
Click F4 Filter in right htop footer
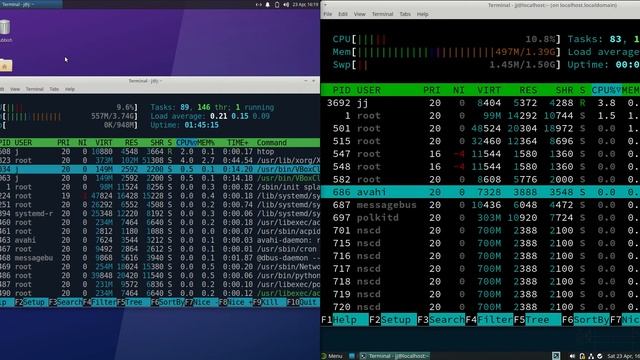[489, 320]
